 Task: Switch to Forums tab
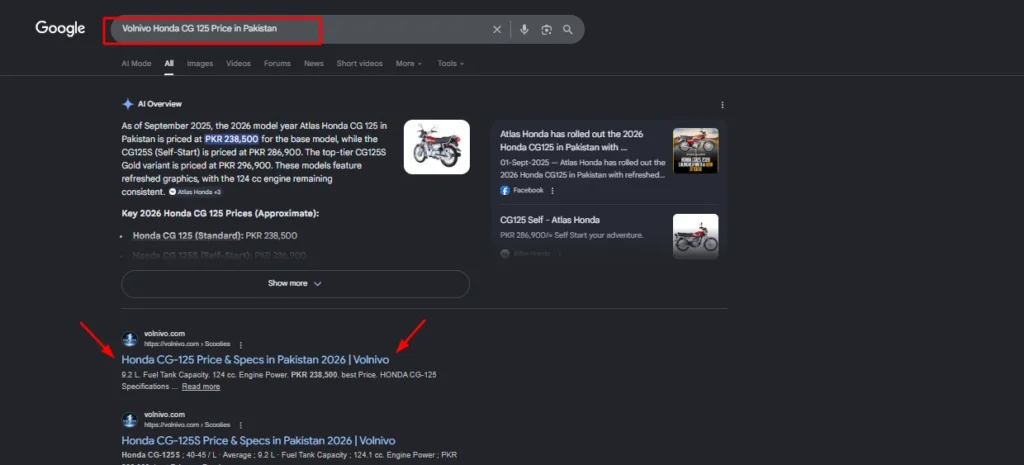pos(278,63)
